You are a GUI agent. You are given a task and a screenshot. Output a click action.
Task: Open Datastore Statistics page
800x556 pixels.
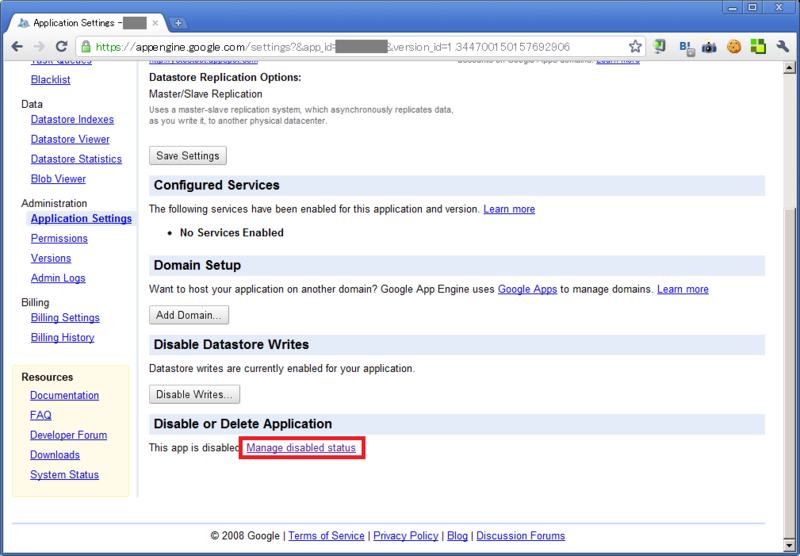[x=76, y=159]
